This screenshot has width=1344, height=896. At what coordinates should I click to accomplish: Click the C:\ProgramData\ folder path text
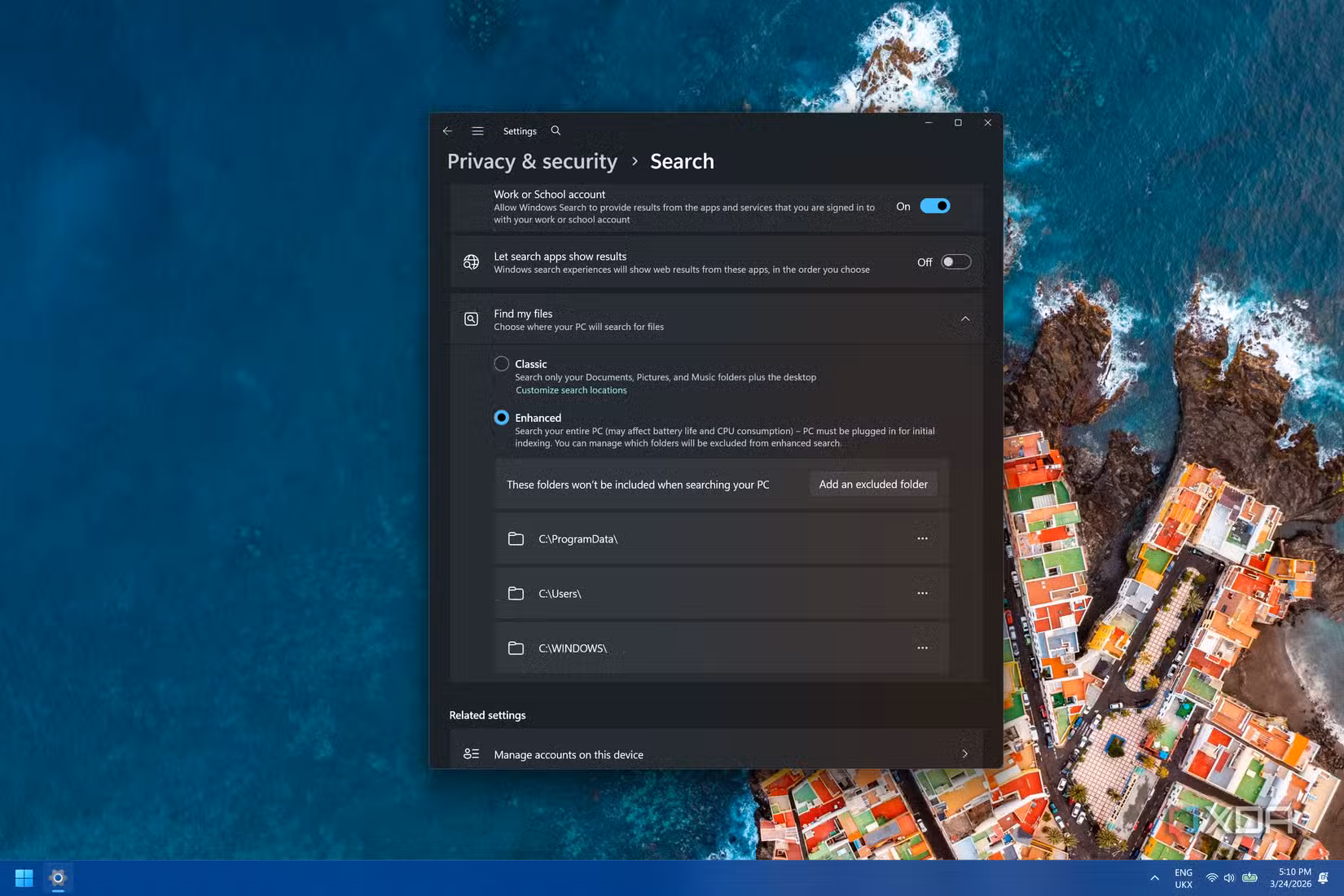(x=578, y=539)
